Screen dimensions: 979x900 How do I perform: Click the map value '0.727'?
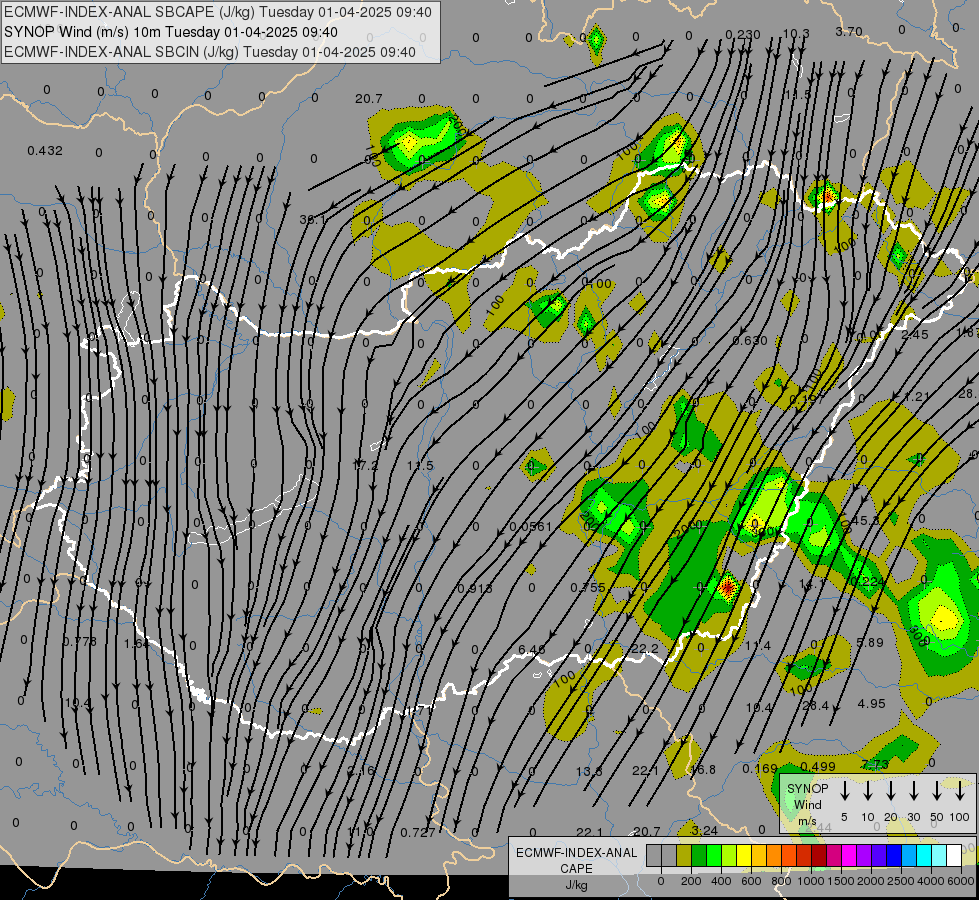[x=418, y=833]
